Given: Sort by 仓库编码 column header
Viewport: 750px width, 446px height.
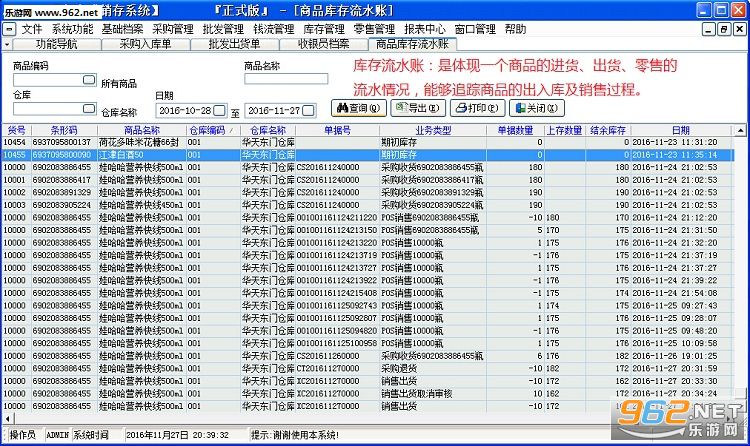Looking at the screenshot, I should pyautogui.click(x=213, y=130).
